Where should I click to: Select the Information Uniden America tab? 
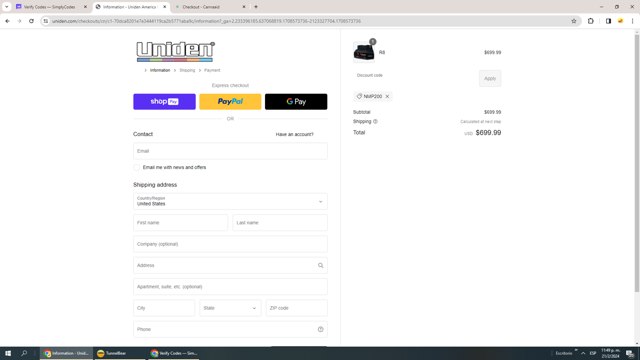click(129, 7)
